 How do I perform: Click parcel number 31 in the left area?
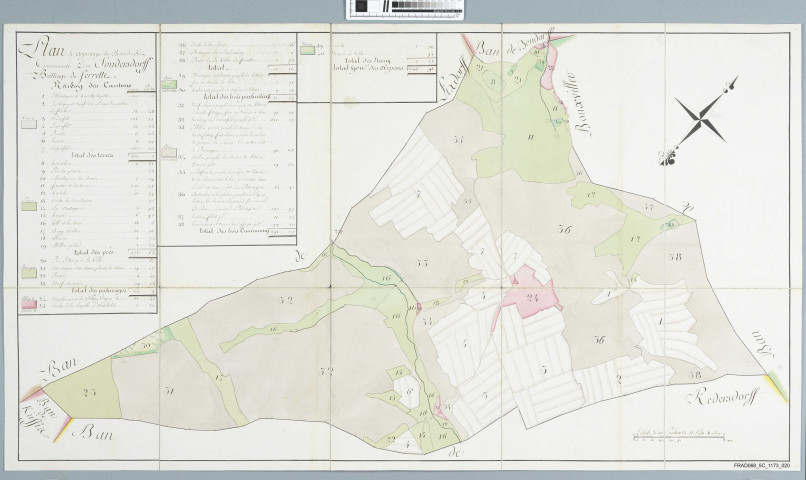coord(169,390)
